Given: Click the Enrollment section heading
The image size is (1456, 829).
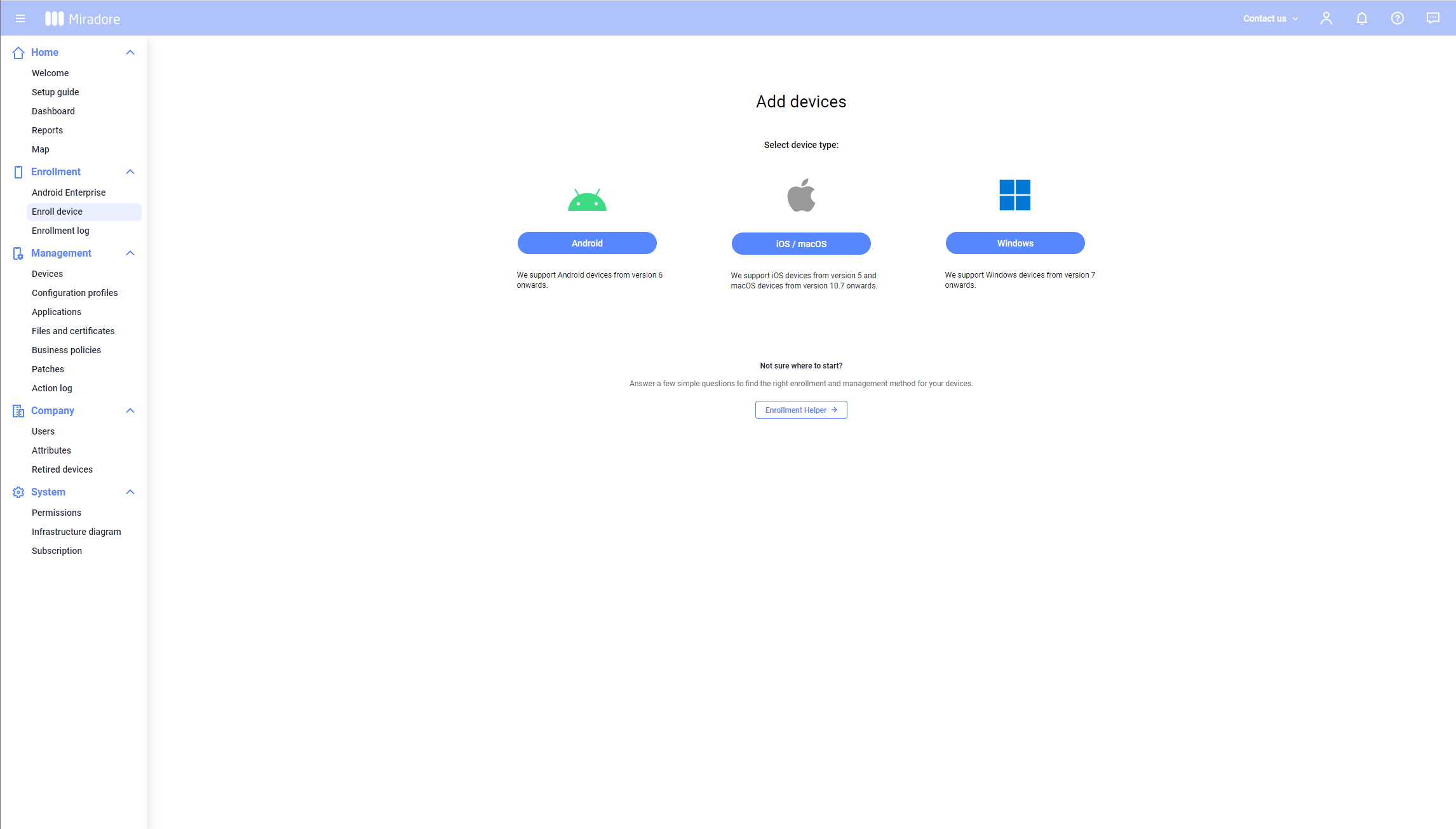Looking at the screenshot, I should click(x=56, y=172).
